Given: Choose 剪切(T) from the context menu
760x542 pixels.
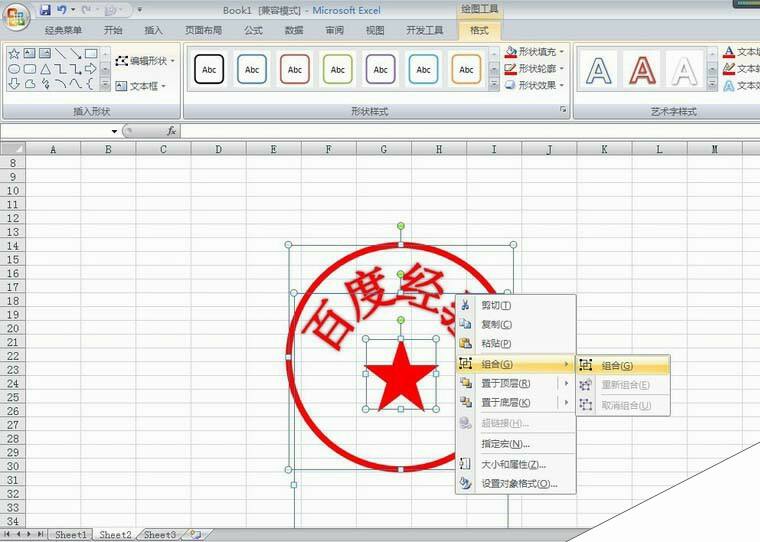Looking at the screenshot, I should 516,305.
